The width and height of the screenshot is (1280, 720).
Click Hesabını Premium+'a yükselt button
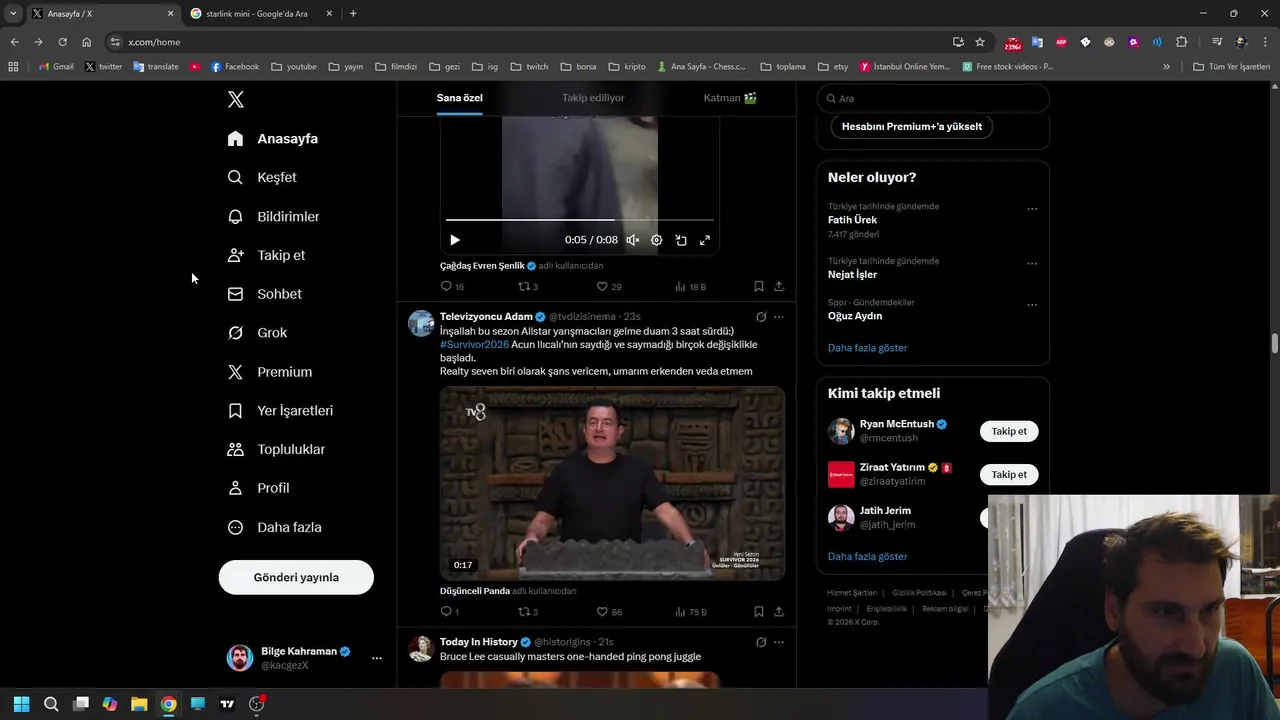pos(912,126)
